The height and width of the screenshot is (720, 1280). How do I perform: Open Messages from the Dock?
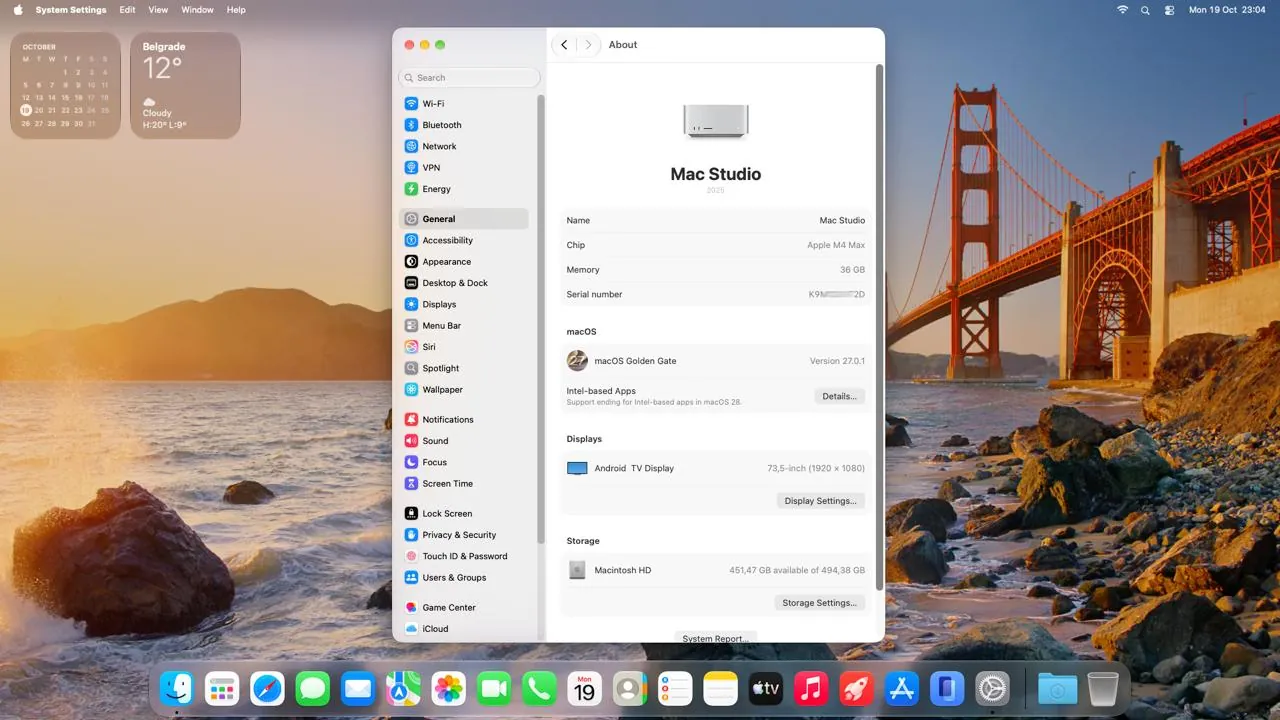pos(313,688)
